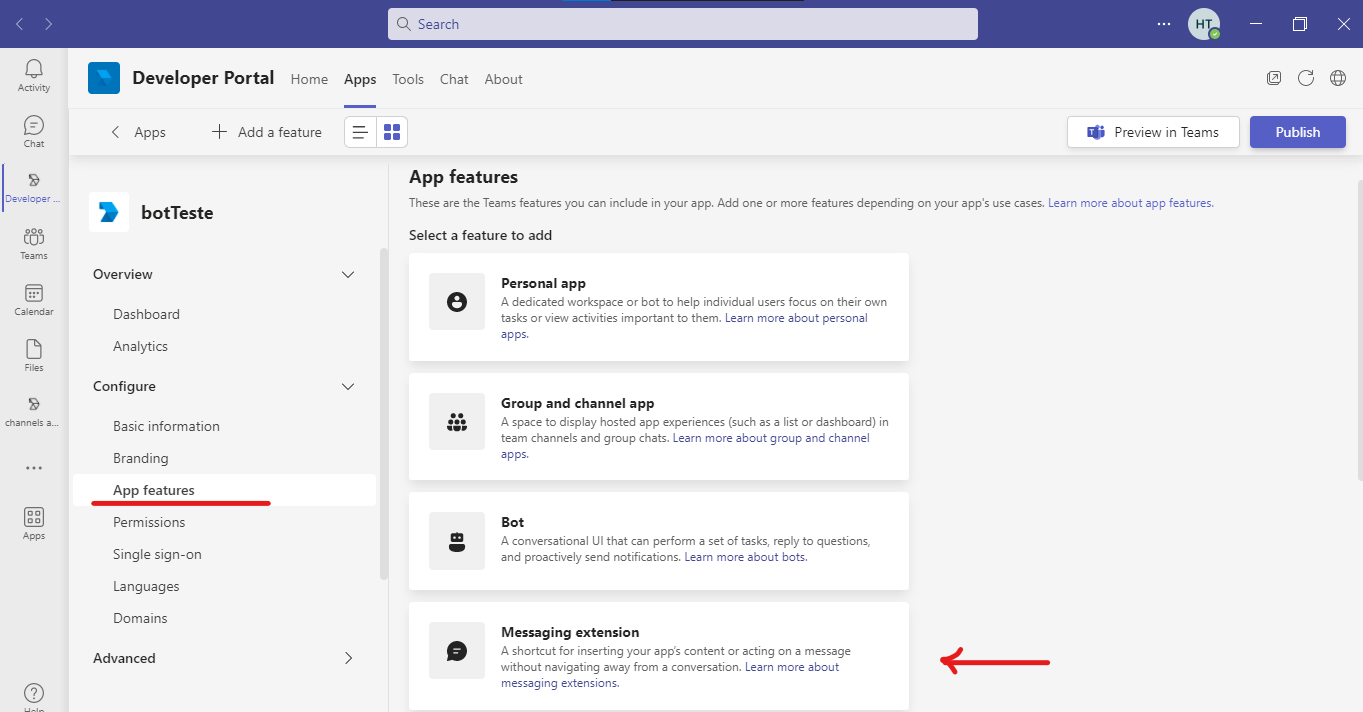Screen dimensions: 1363x712
Task: Click the refresh icon in header
Action: (1305, 78)
